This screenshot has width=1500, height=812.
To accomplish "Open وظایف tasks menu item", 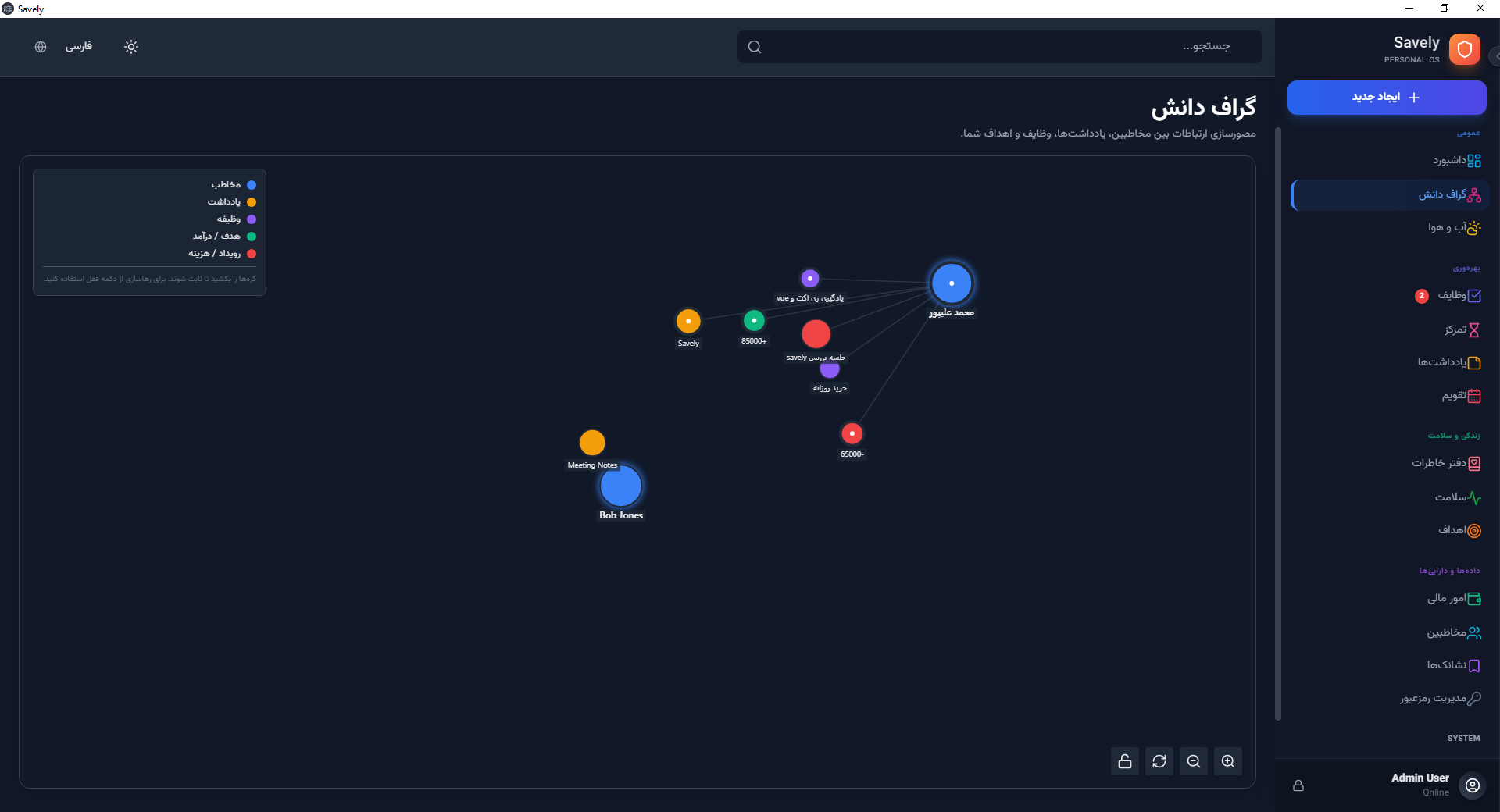I will (x=1452, y=296).
